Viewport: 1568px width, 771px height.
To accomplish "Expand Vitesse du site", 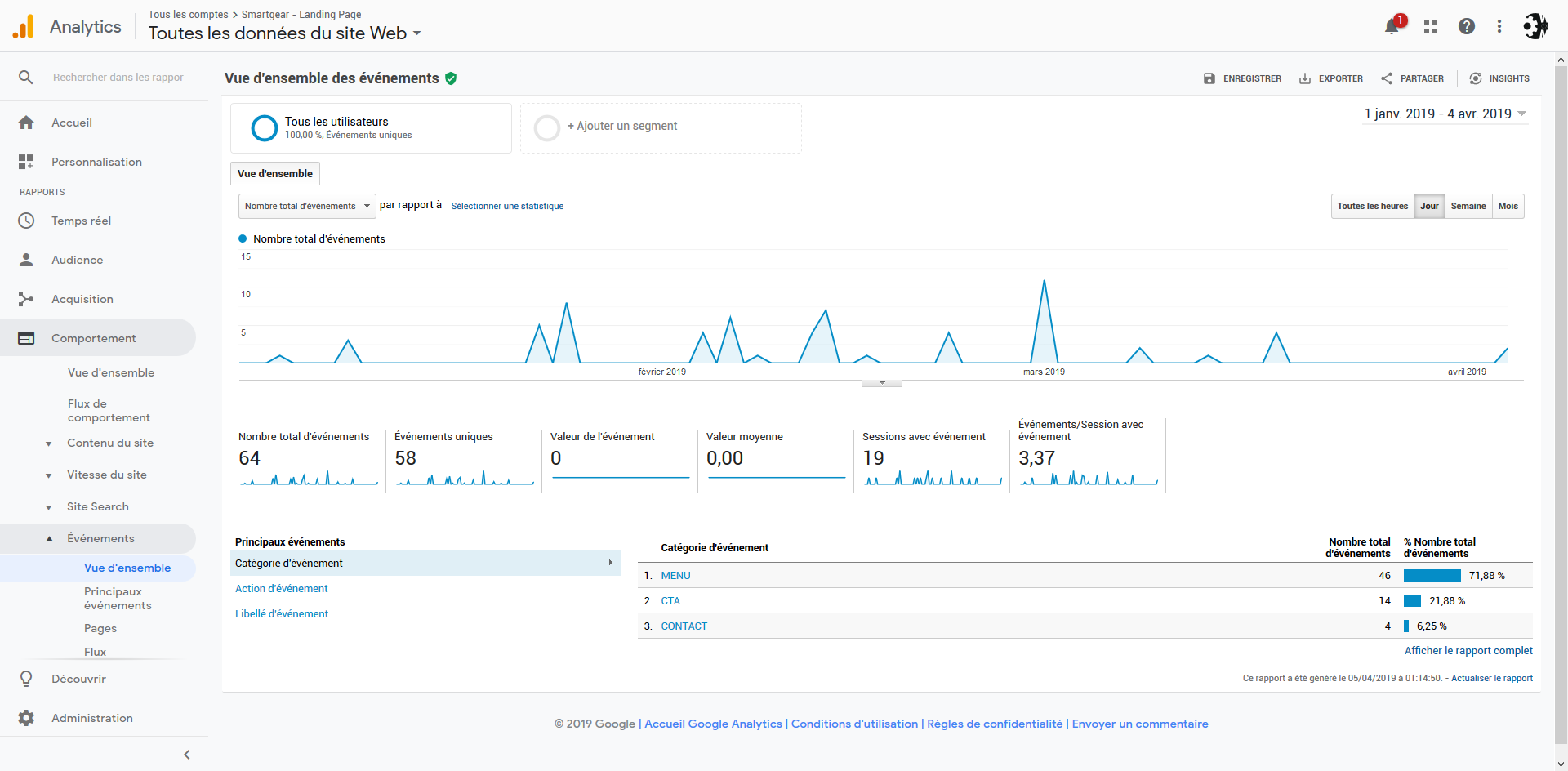I will click(48, 475).
